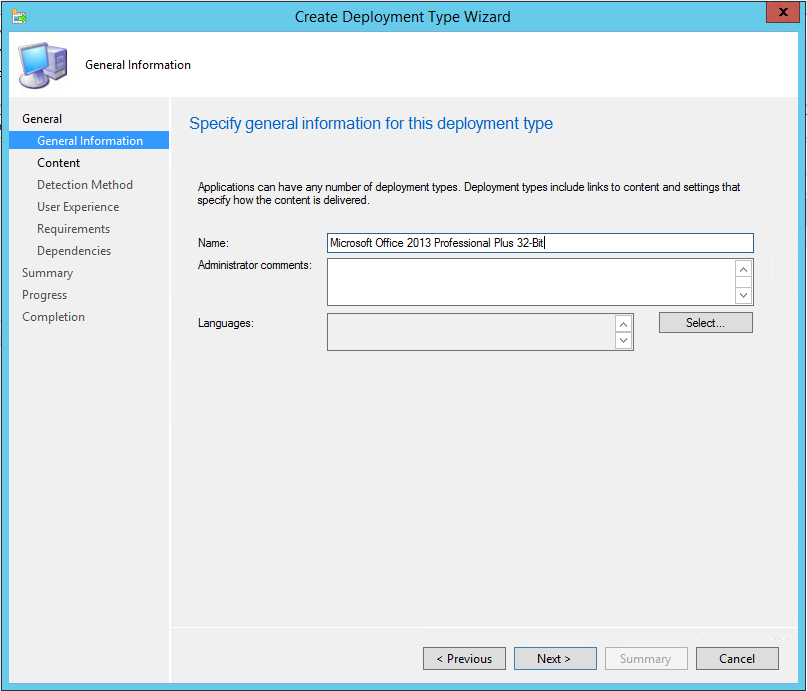Click the Administrator comments text box

point(530,282)
